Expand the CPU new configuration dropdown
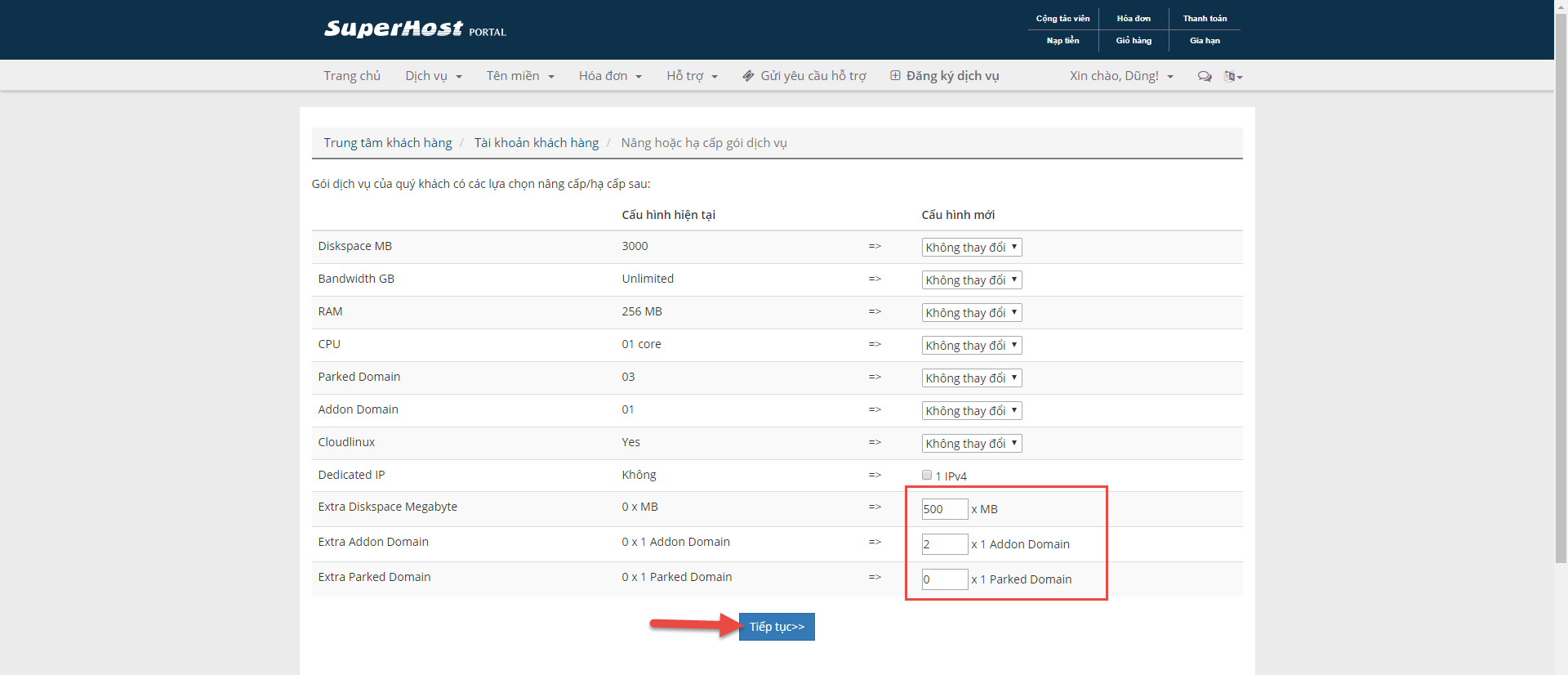Image resolution: width=1568 pixels, height=675 pixels. click(x=971, y=345)
